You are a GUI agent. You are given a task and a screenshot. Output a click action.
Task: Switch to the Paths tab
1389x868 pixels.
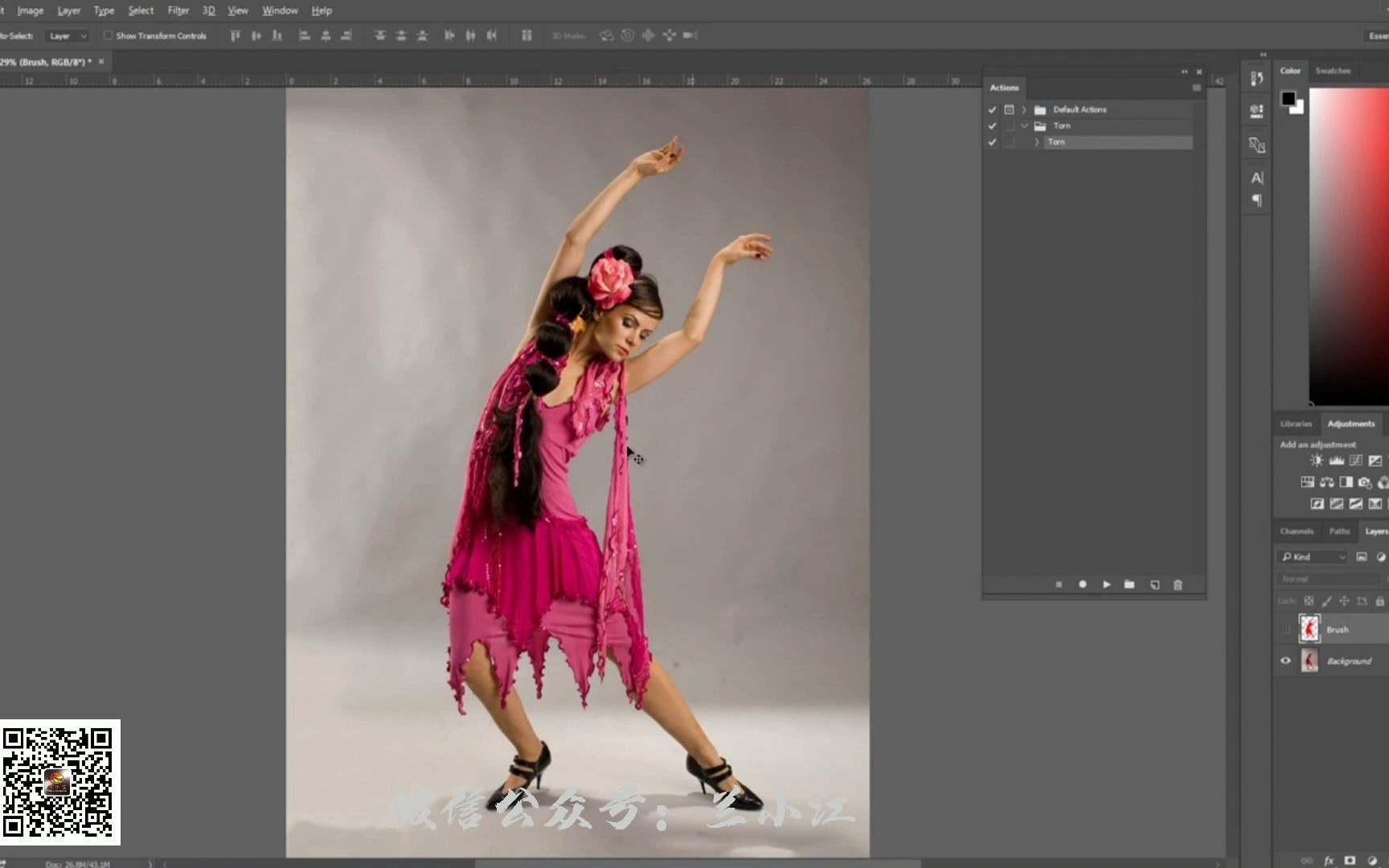click(x=1339, y=531)
